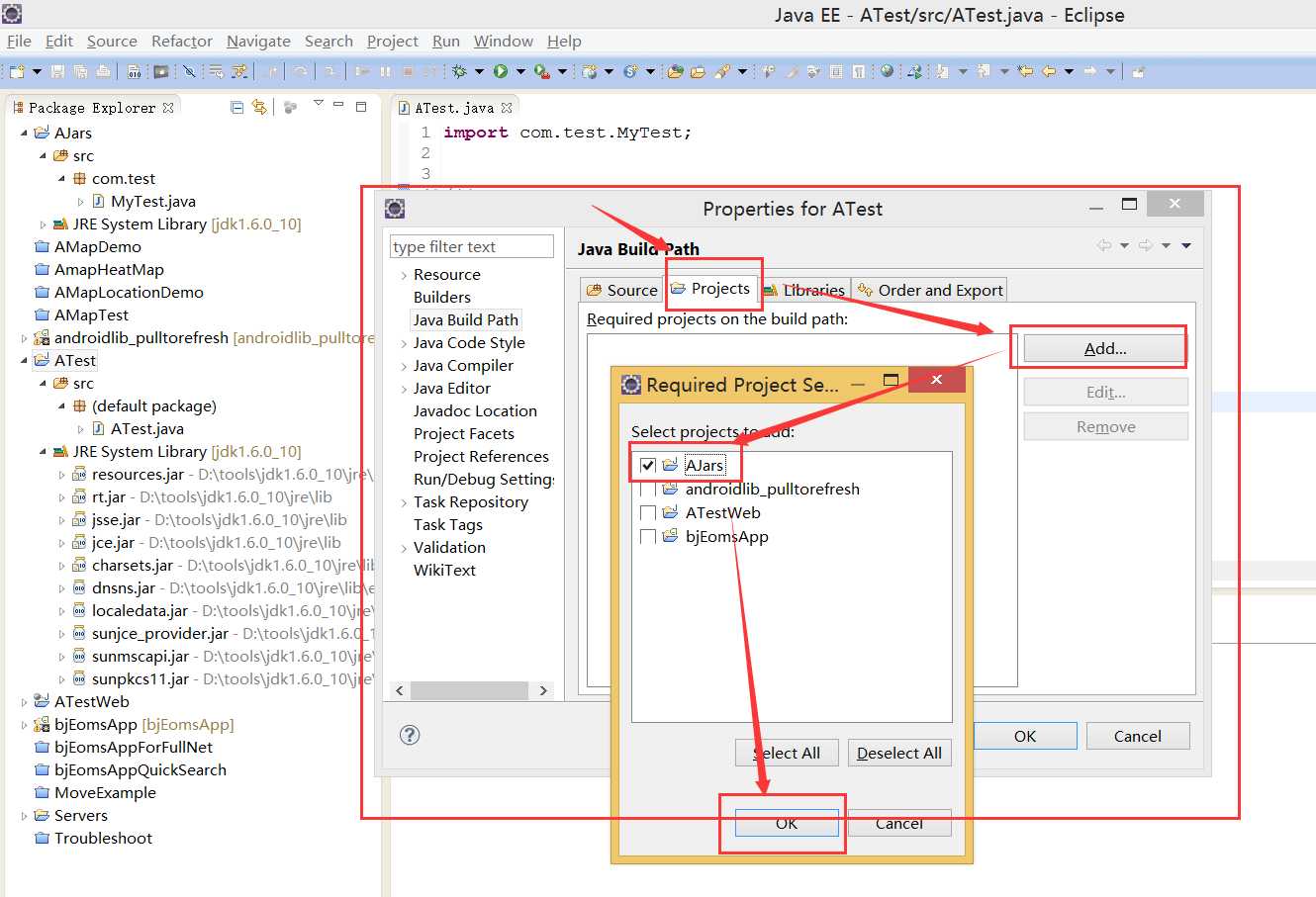1316x897 pixels.
Task: Click the help question mark icon in Properties dialog
Action: [x=410, y=735]
